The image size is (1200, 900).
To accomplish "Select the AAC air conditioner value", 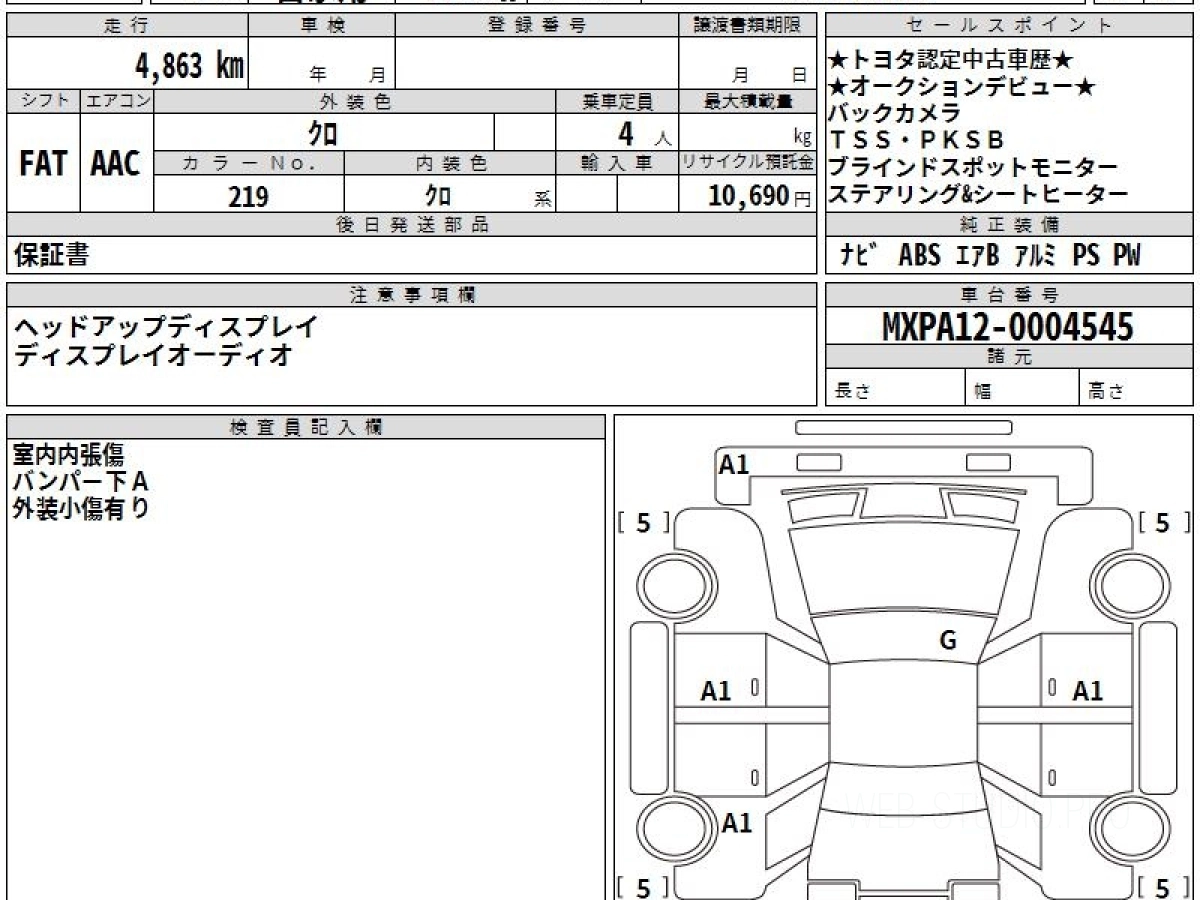I will 116,164.
